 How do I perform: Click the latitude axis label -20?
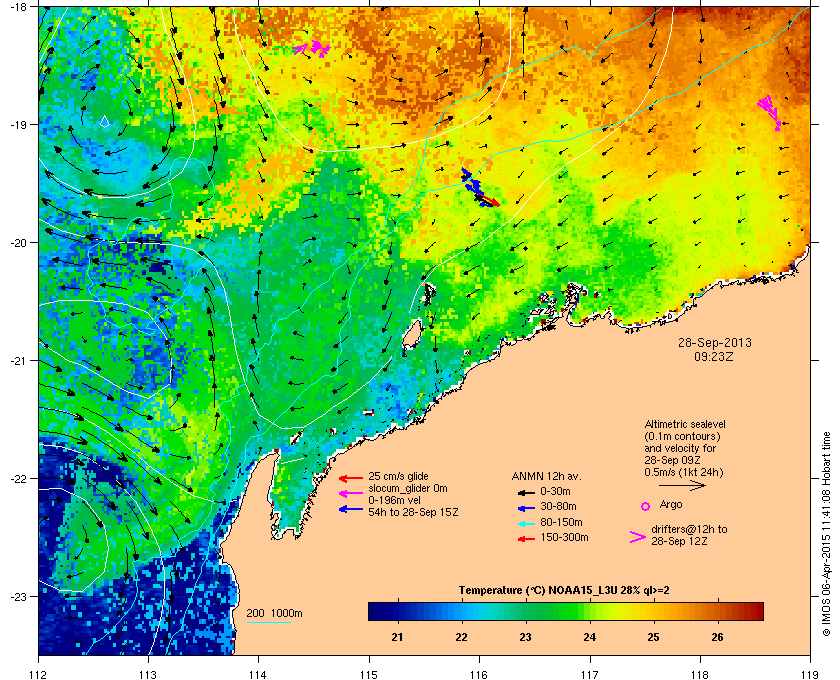pos(18,242)
